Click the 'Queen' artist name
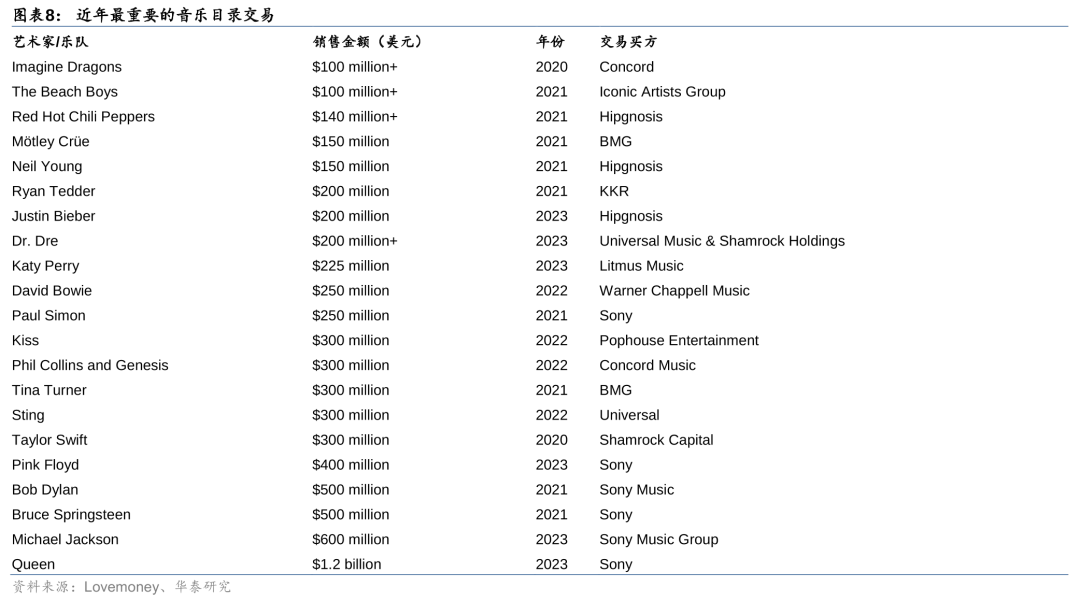 pos(33,565)
